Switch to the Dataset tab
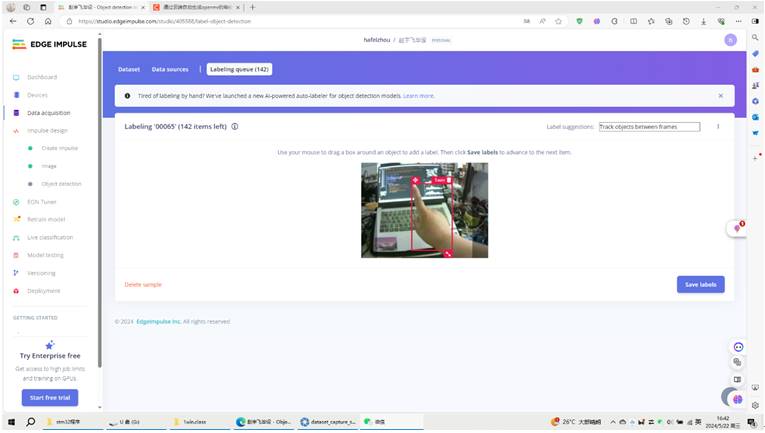 (129, 69)
